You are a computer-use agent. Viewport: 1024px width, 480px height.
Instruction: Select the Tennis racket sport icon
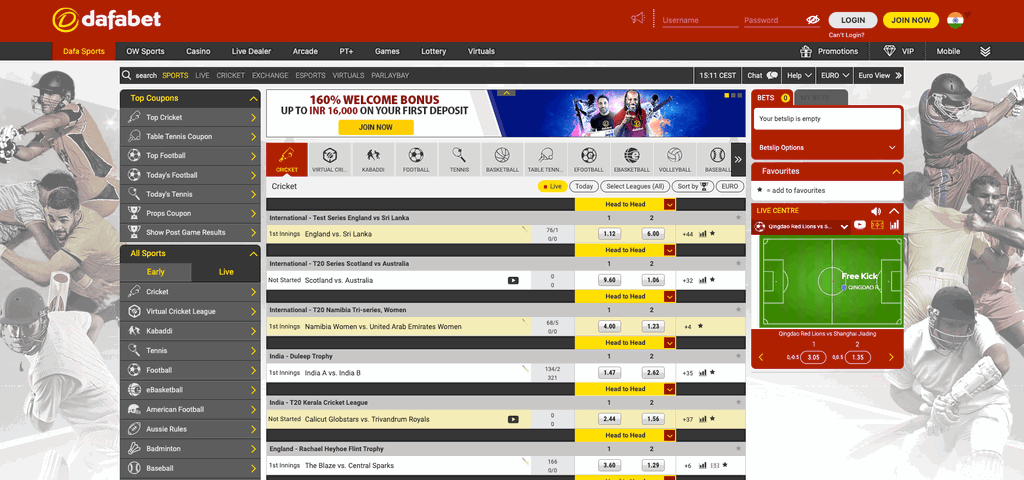(459, 159)
